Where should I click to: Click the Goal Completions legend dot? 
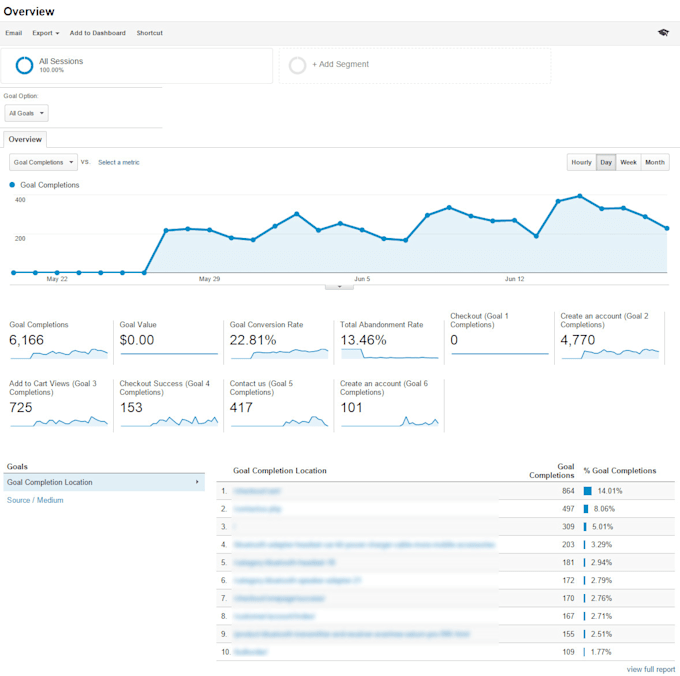(12, 185)
